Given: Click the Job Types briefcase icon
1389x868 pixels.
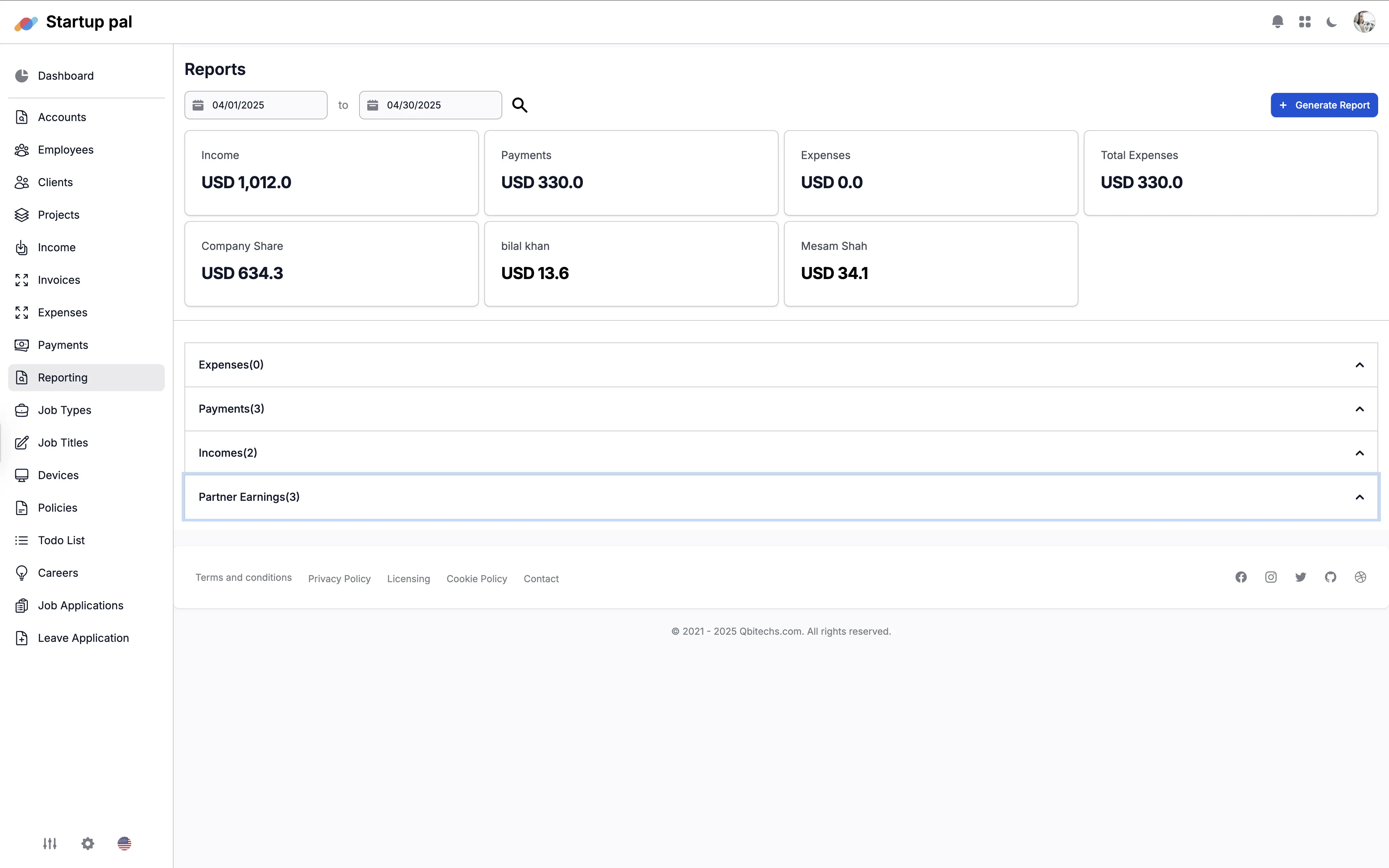Looking at the screenshot, I should point(22,411).
